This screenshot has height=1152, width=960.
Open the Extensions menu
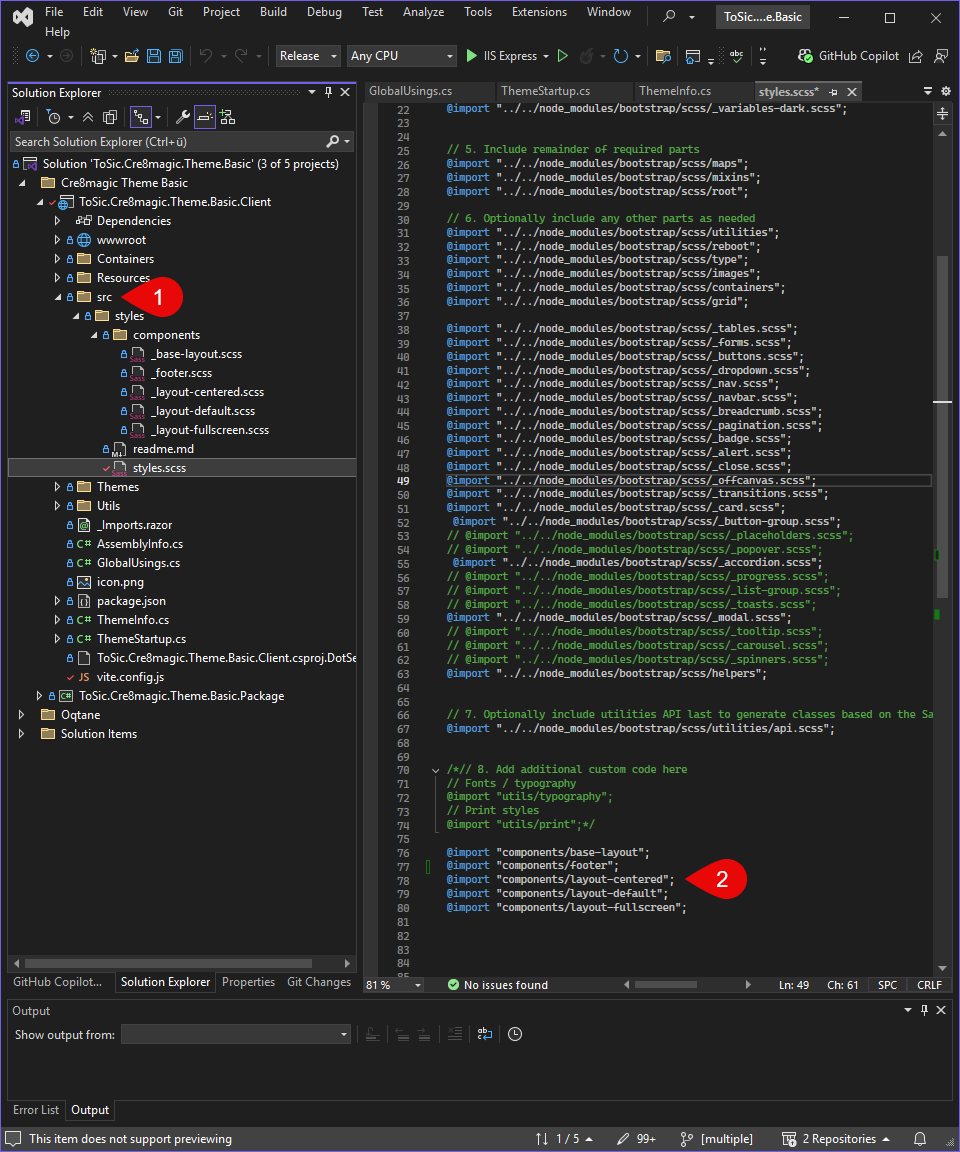tap(539, 12)
